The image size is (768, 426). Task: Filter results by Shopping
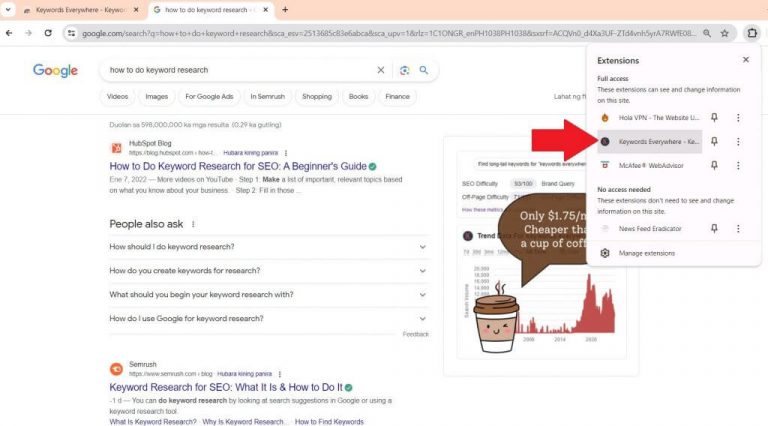[317, 96]
